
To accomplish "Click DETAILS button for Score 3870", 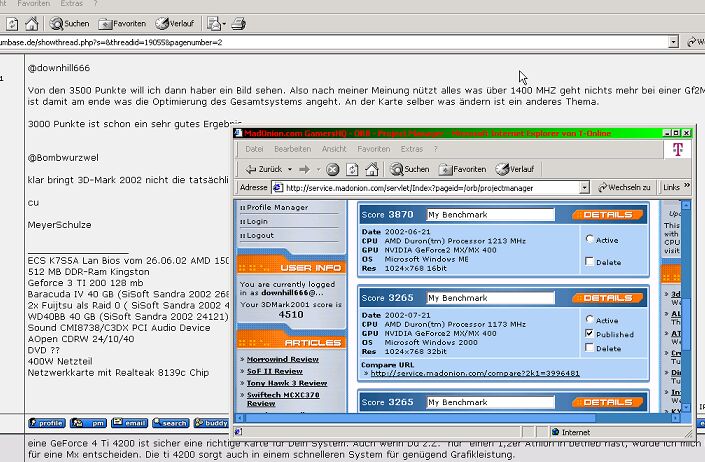I will point(608,215).
